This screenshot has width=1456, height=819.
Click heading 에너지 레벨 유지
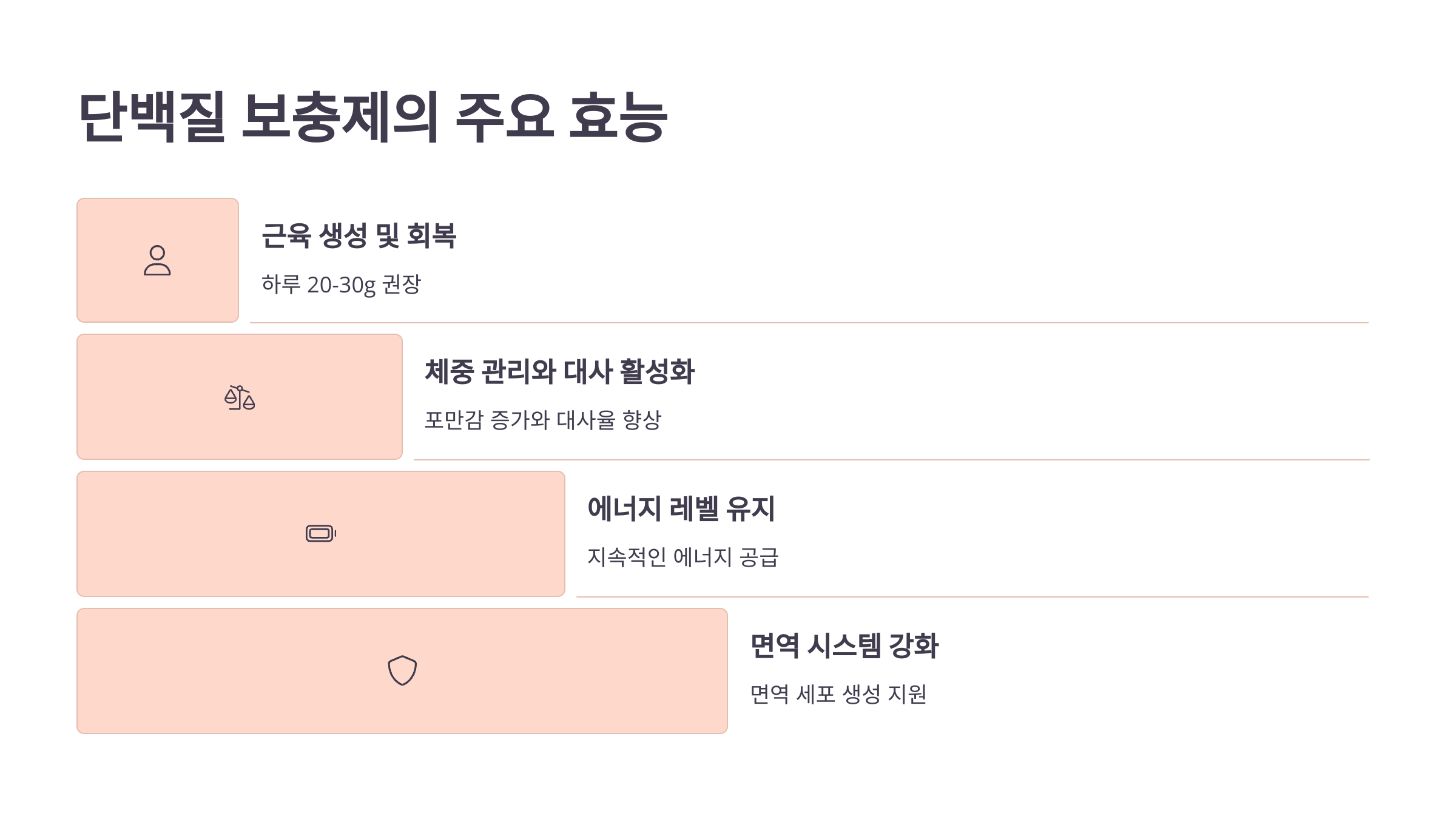pos(681,508)
